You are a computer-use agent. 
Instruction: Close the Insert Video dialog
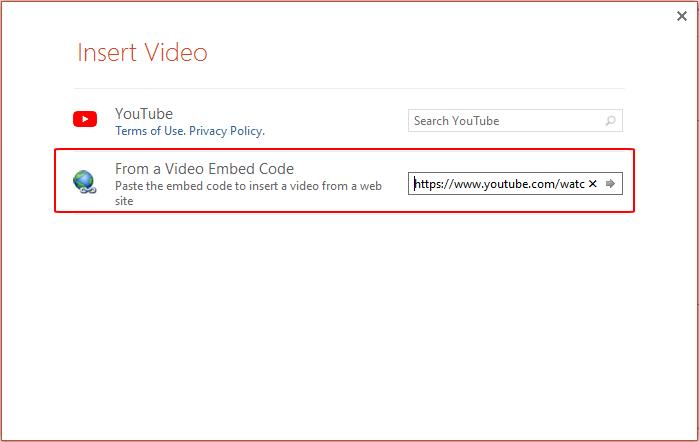tap(682, 17)
